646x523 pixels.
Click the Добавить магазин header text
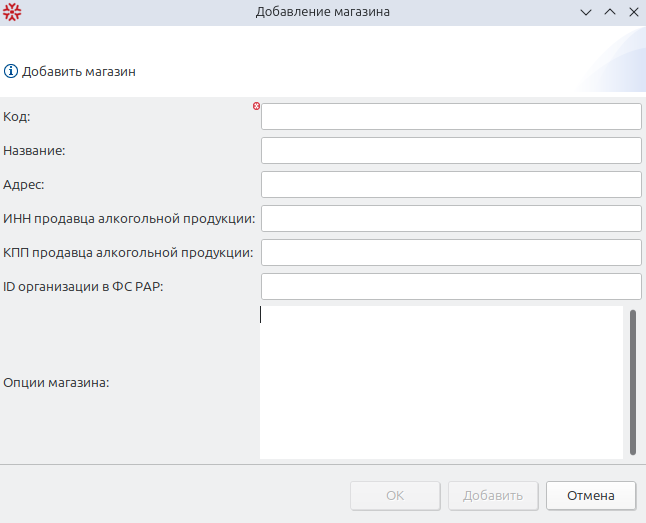[79, 72]
